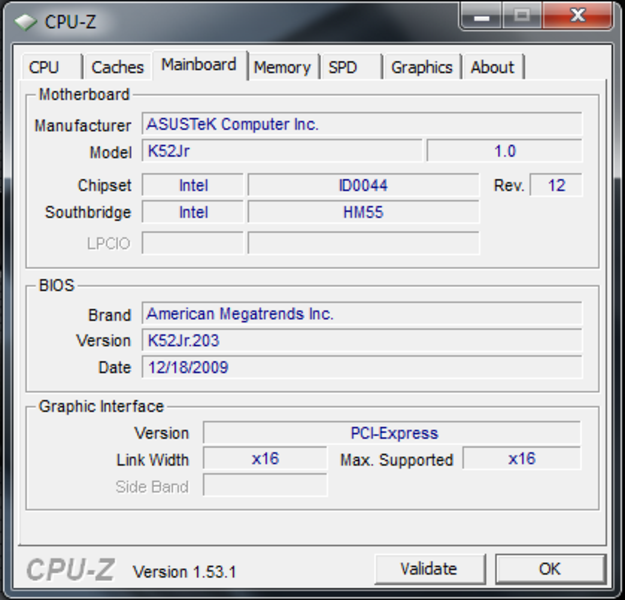Click the CPU-Z icon in title bar
Image resolution: width=625 pixels, height=600 pixels.
pos(26,20)
